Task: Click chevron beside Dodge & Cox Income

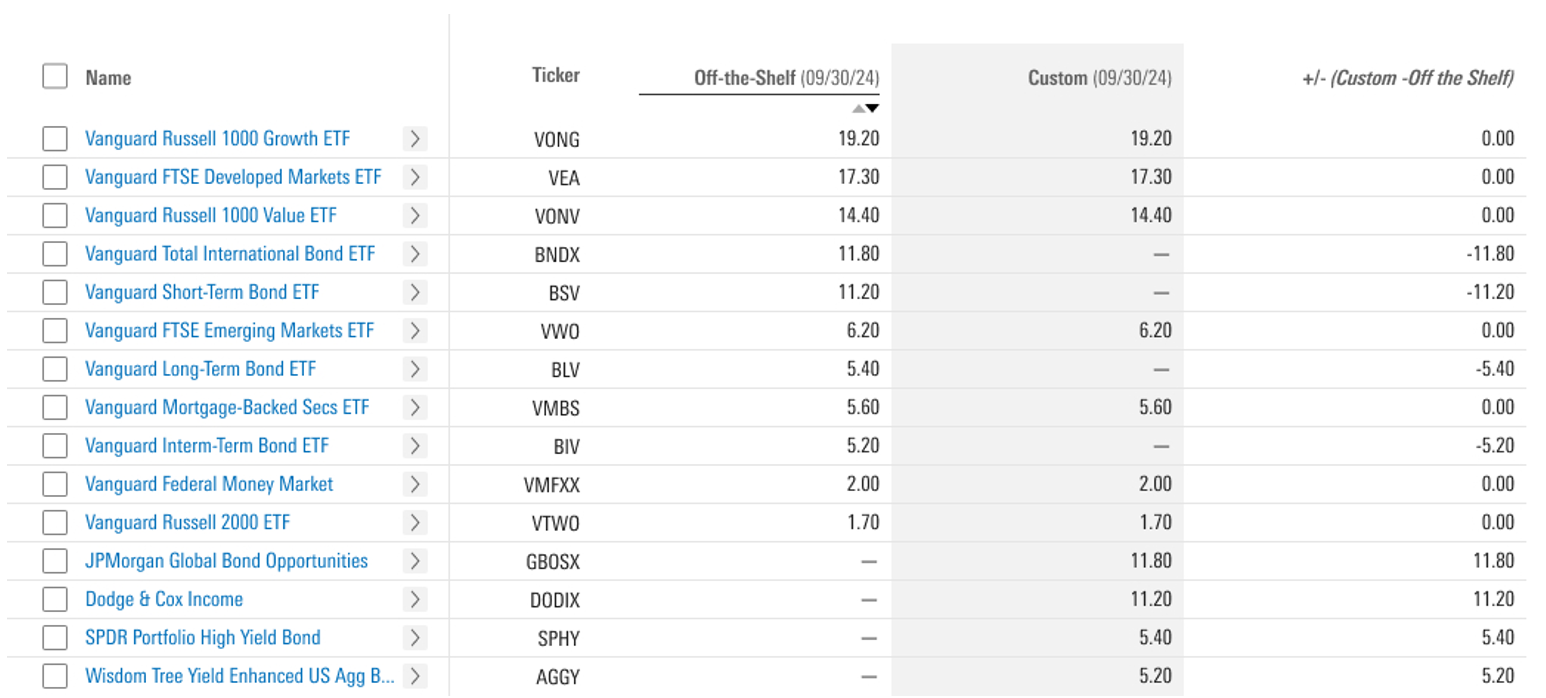Action: click(x=415, y=600)
